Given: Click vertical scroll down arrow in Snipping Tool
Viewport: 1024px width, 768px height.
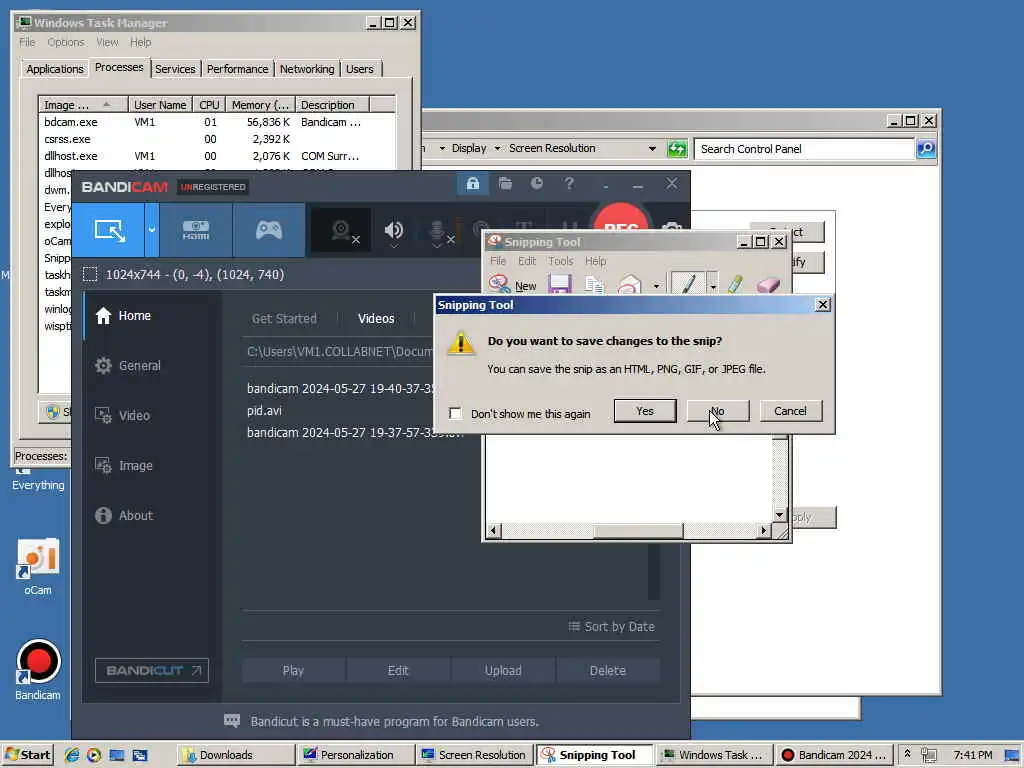Looking at the screenshot, I should point(779,515).
